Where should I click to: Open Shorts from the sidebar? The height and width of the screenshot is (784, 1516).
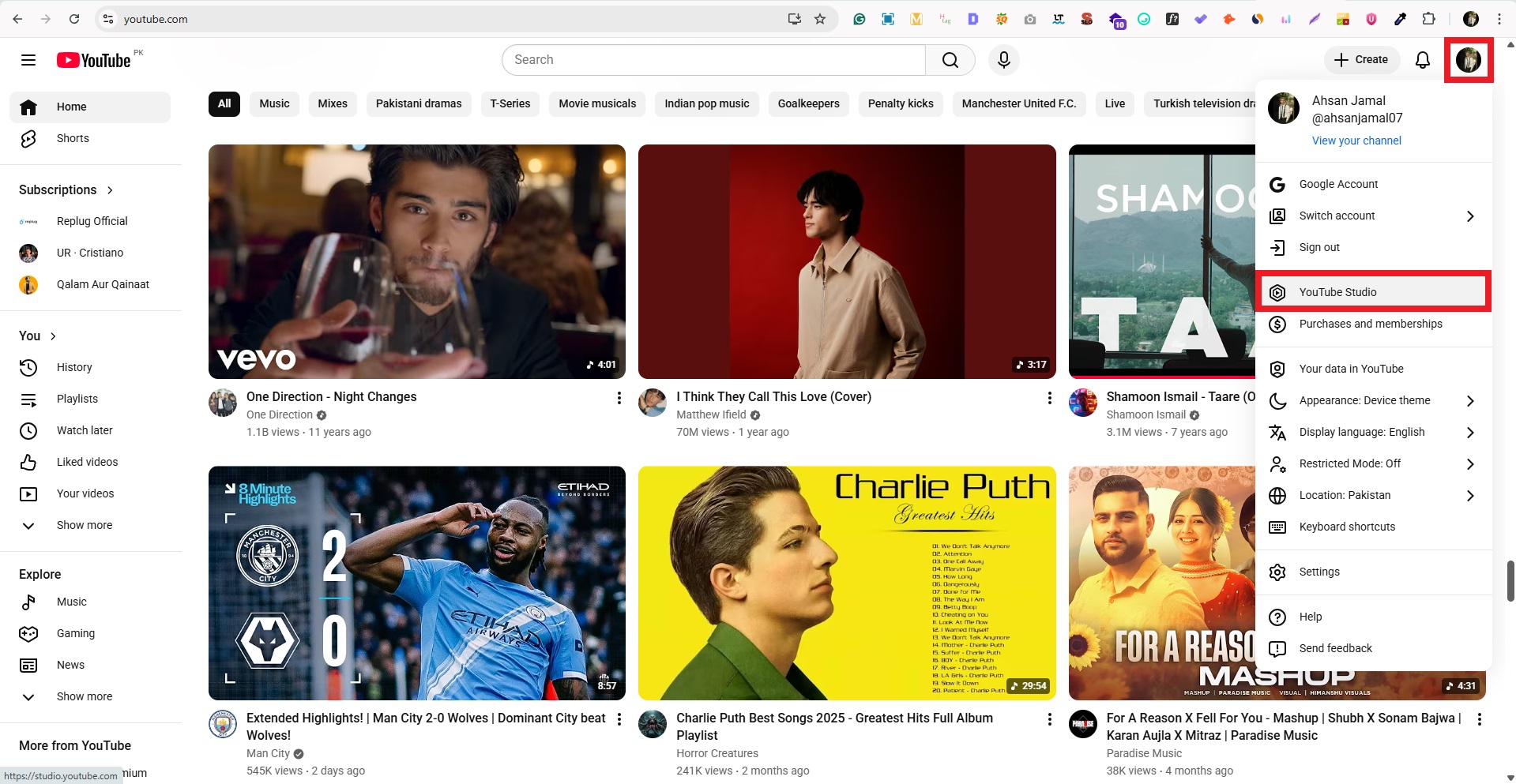pyautogui.click(x=72, y=138)
